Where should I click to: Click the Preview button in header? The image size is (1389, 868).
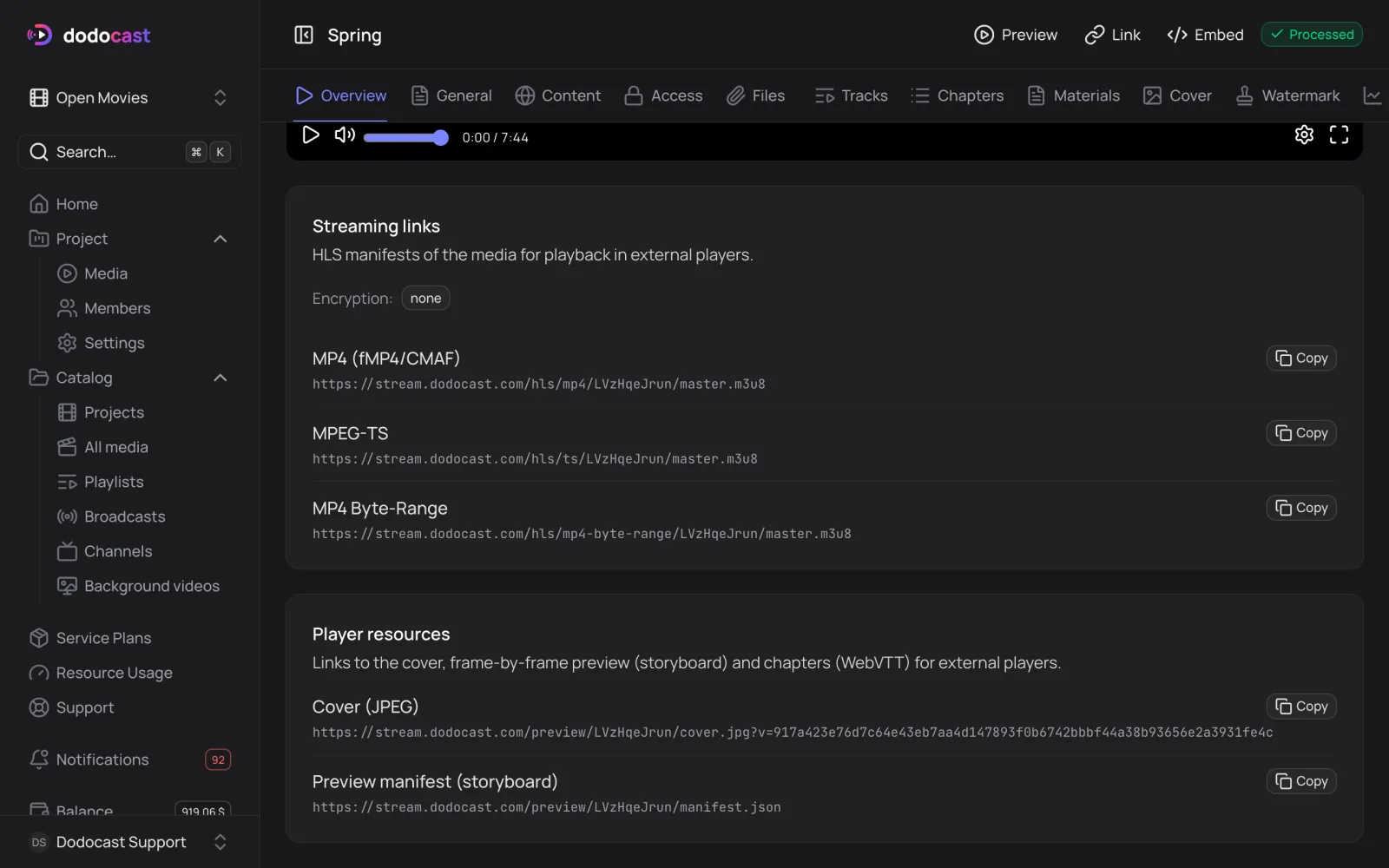1016,35
